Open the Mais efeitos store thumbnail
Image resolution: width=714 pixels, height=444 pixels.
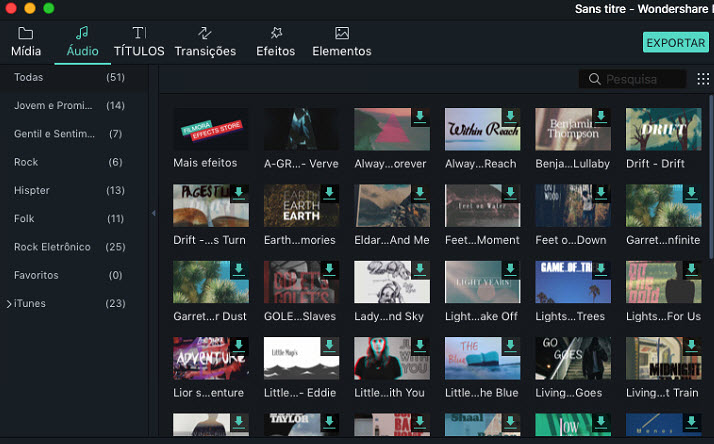click(x=211, y=129)
